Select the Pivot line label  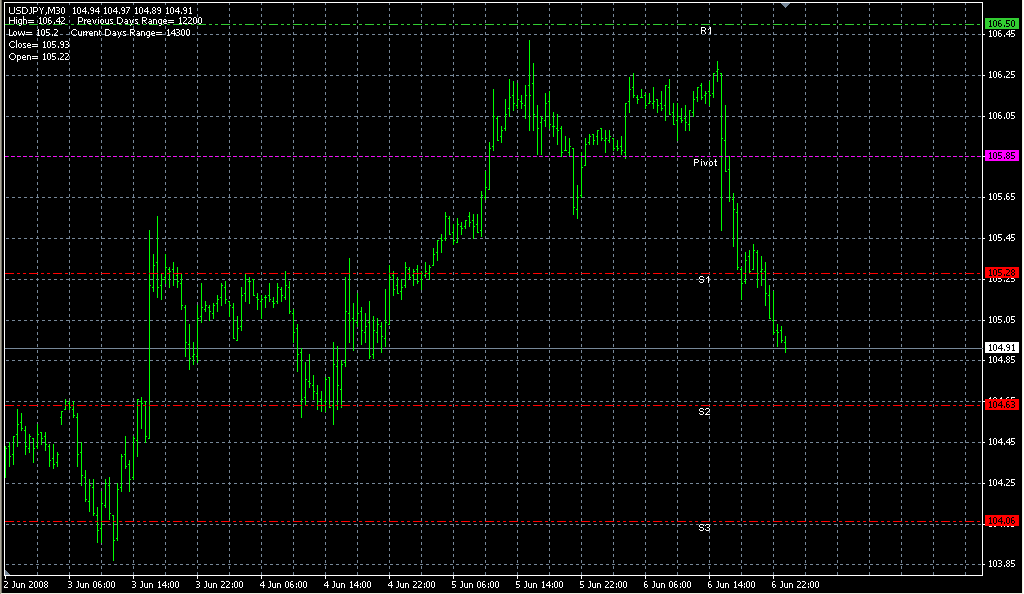(705, 162)
